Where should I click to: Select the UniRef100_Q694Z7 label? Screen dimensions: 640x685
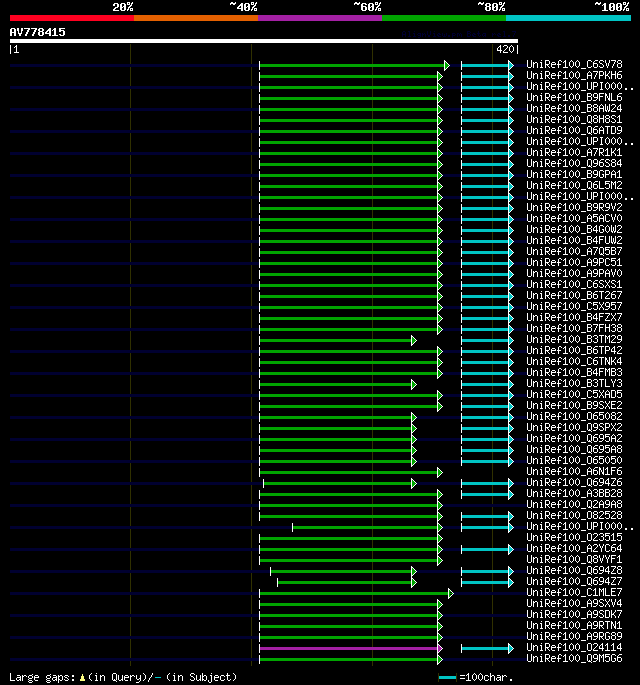click(574, 581)
